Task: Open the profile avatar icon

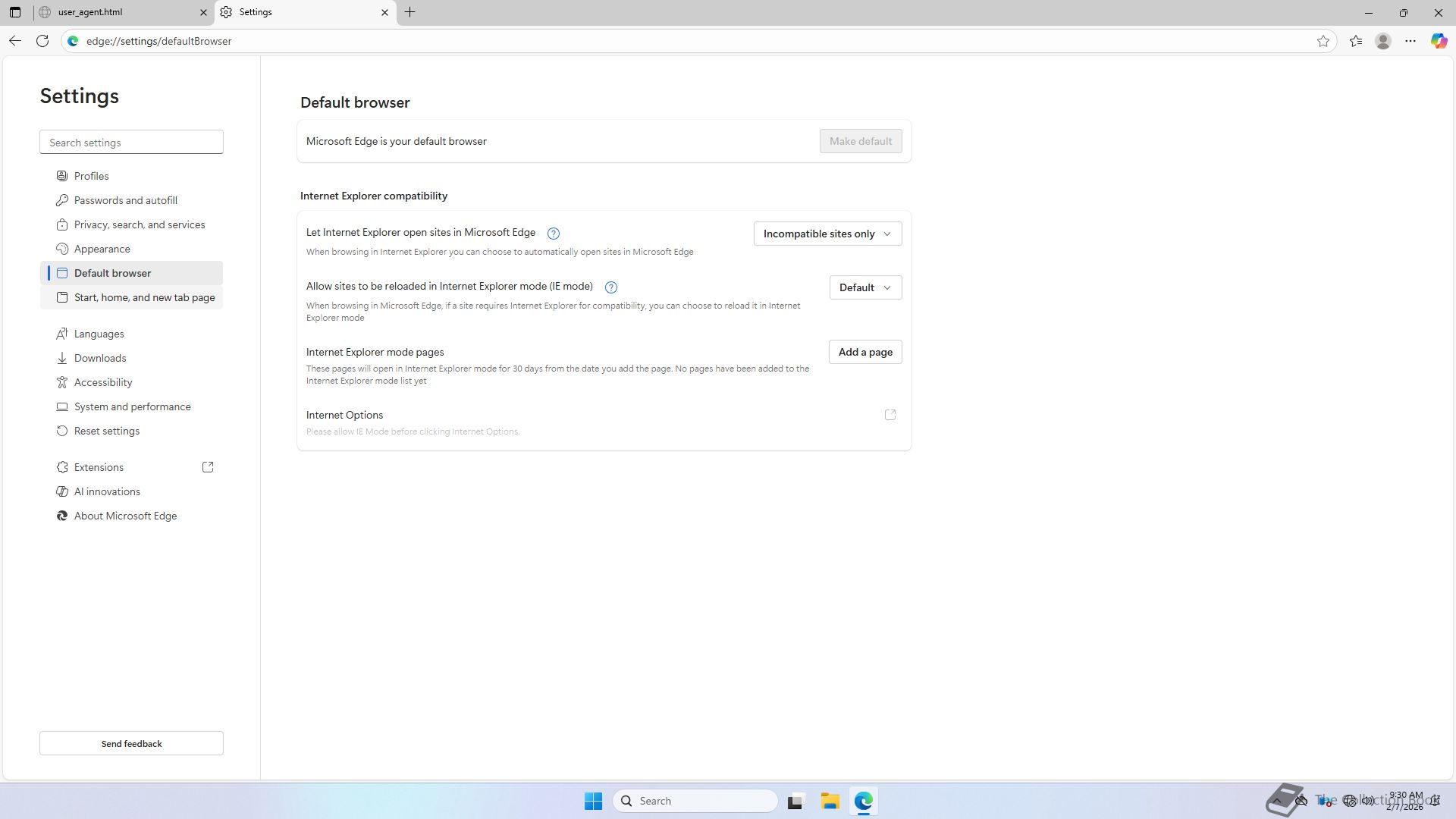Action: 1383,41
